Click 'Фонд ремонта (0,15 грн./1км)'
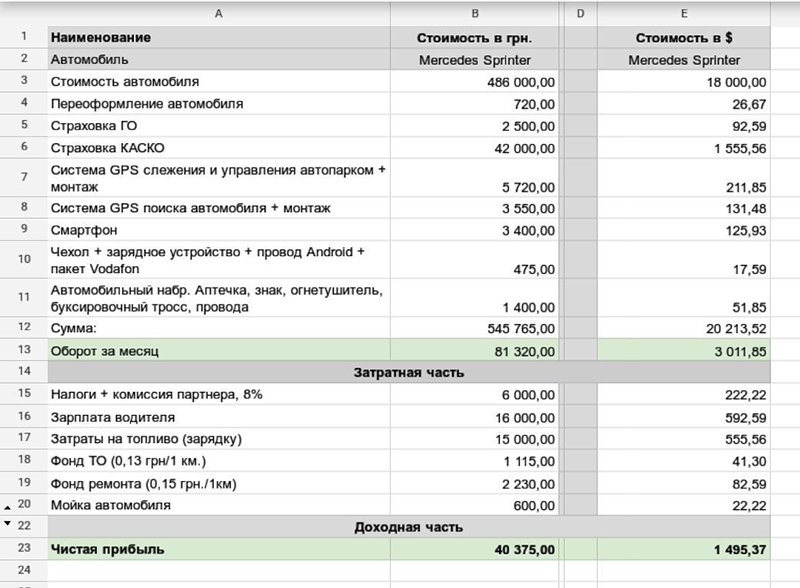This screenshot has width=800, height=588. (x=219, y=483)
